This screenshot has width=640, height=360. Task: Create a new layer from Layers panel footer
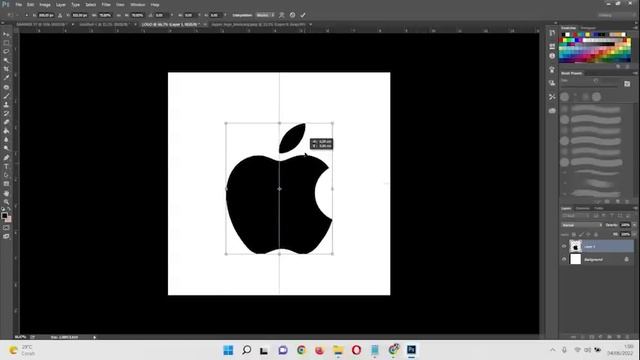tap(618, 337)
